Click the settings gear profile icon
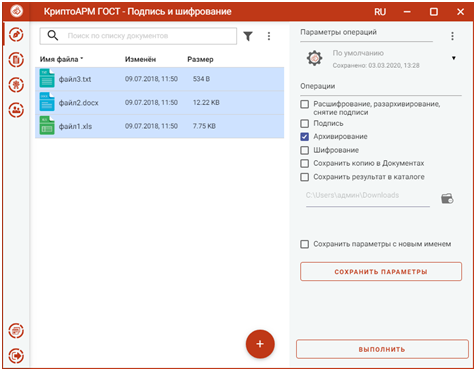 [314, 58]
